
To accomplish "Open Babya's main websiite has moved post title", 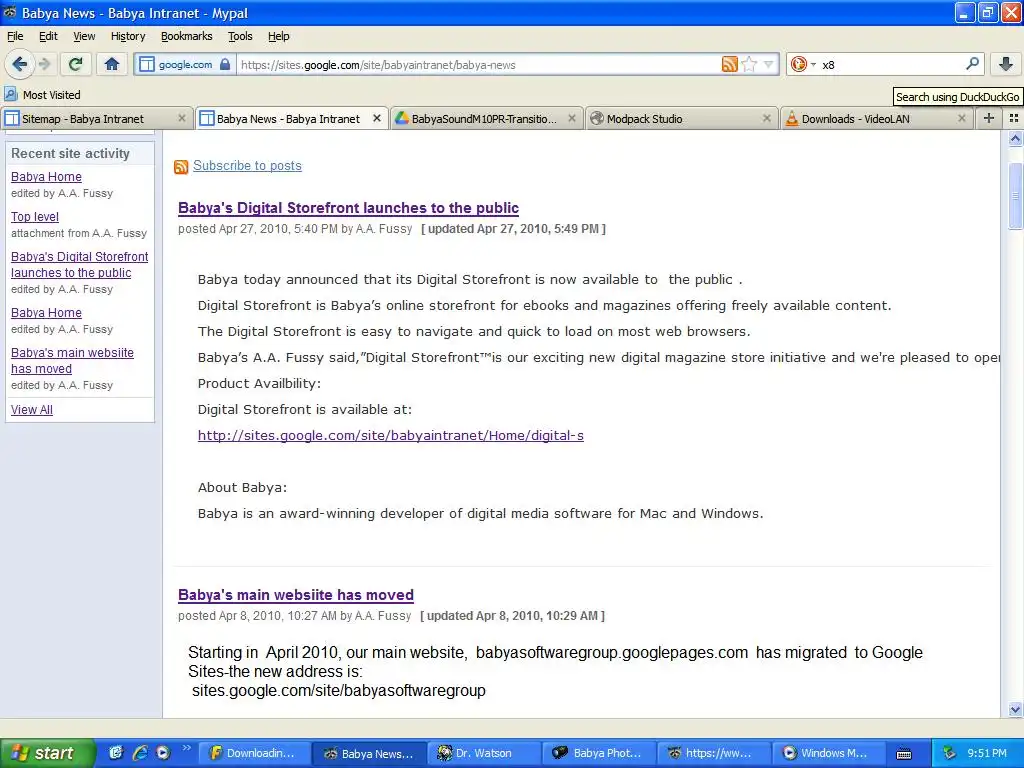I will (296, 595).
